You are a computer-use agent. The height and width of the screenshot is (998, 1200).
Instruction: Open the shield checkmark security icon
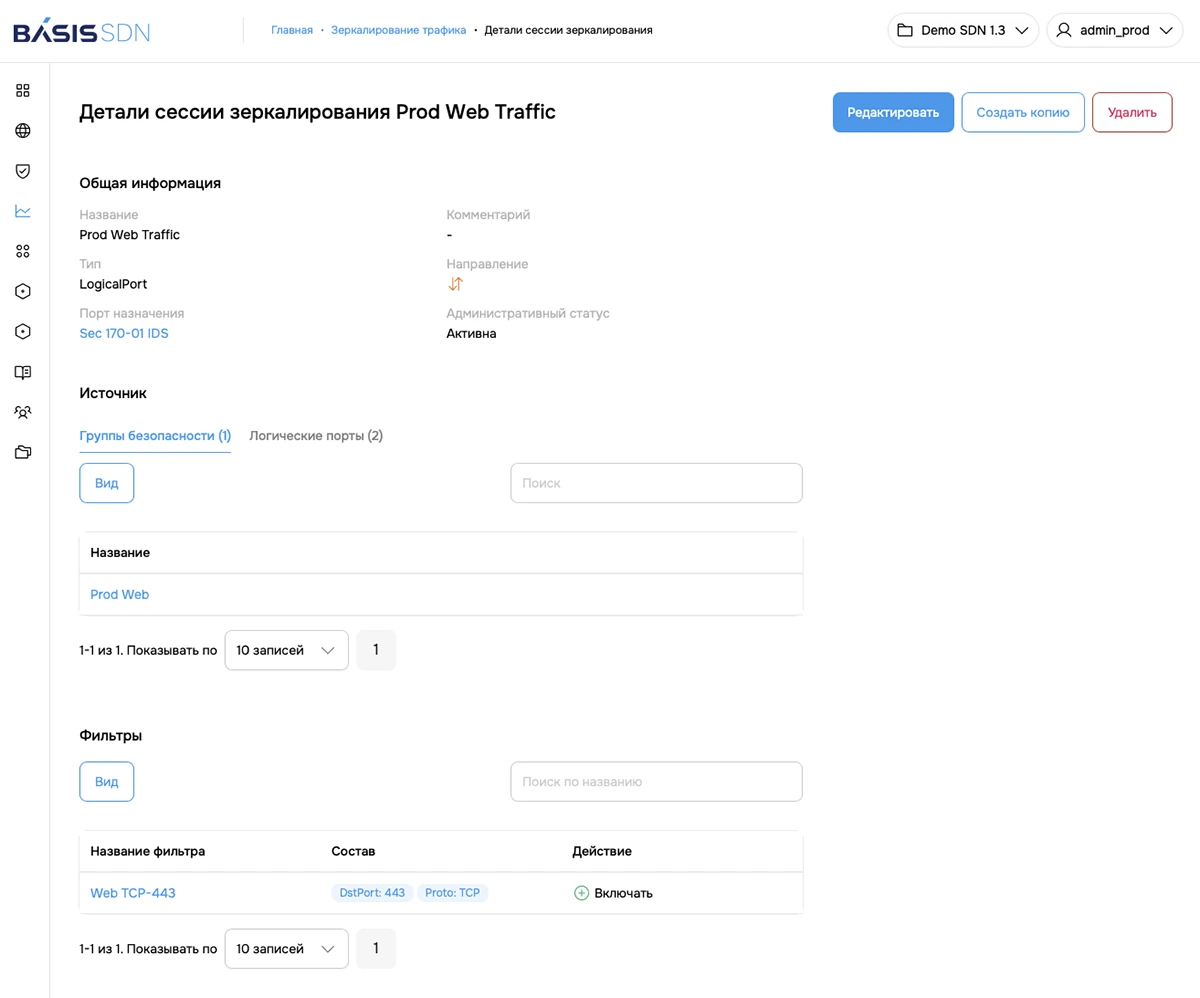tap(23, 171)
